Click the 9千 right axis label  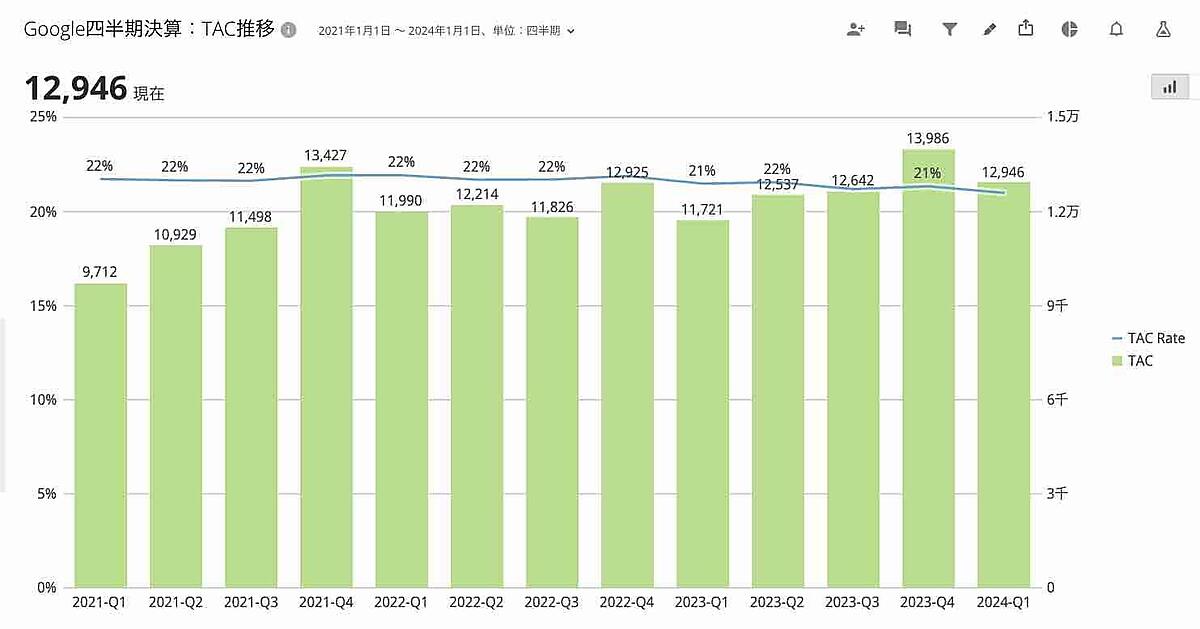coord(1057,305)
